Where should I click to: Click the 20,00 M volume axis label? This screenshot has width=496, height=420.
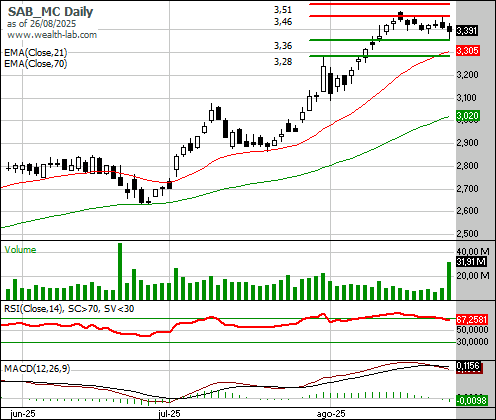pyautogui.click(x=473, y=276)
